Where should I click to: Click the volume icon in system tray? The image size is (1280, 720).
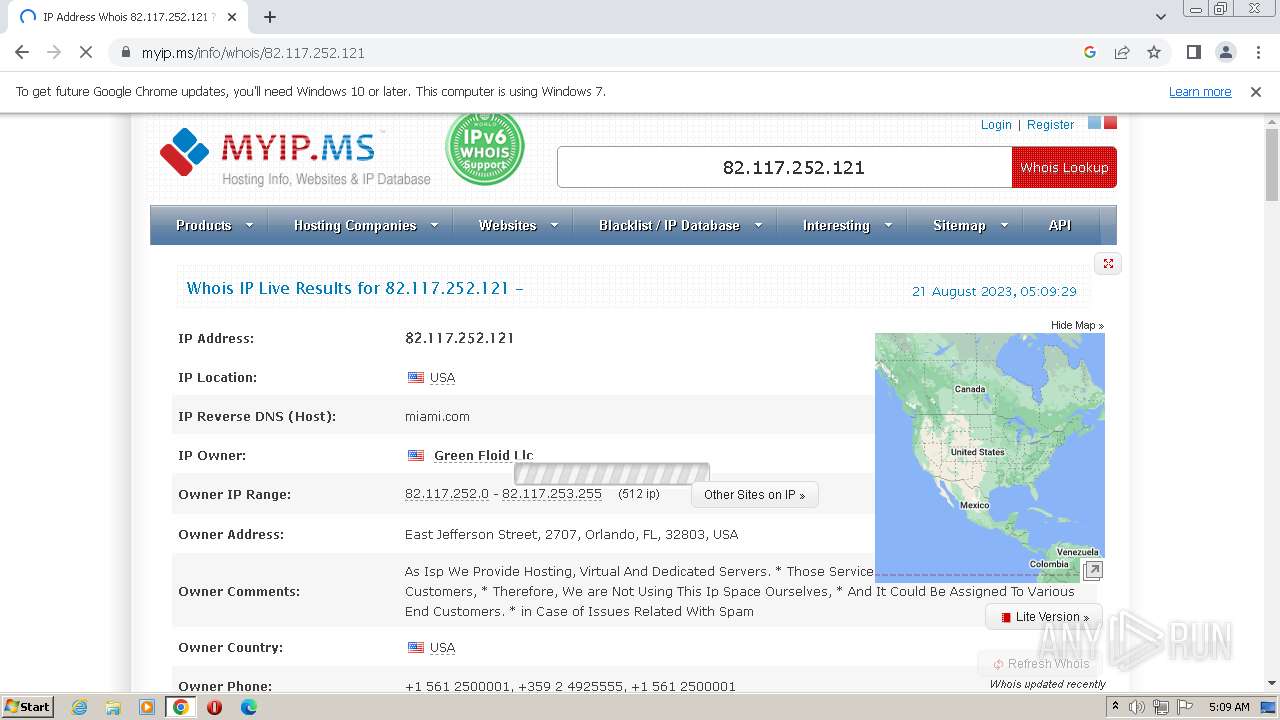click(x=1137, y=707)
